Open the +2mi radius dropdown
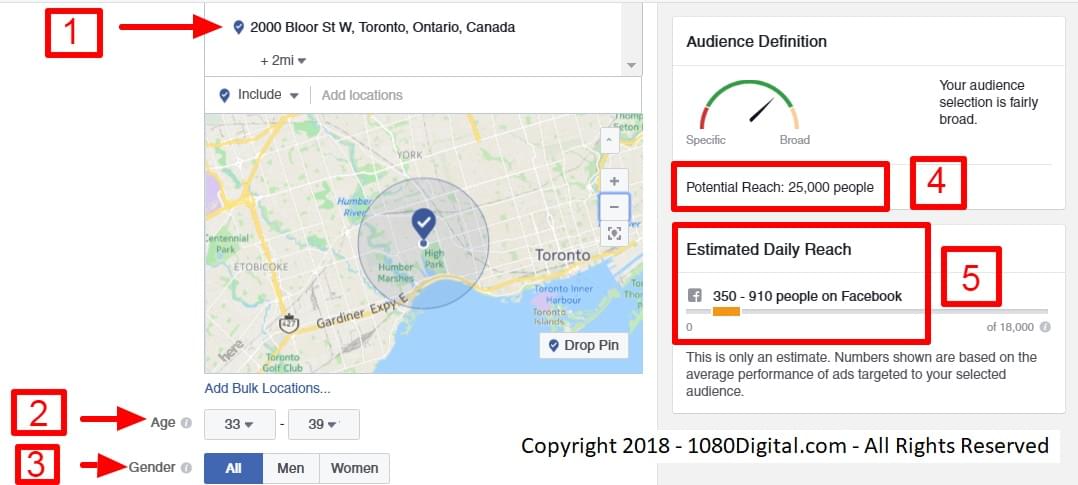 click(x=283, y=61)
